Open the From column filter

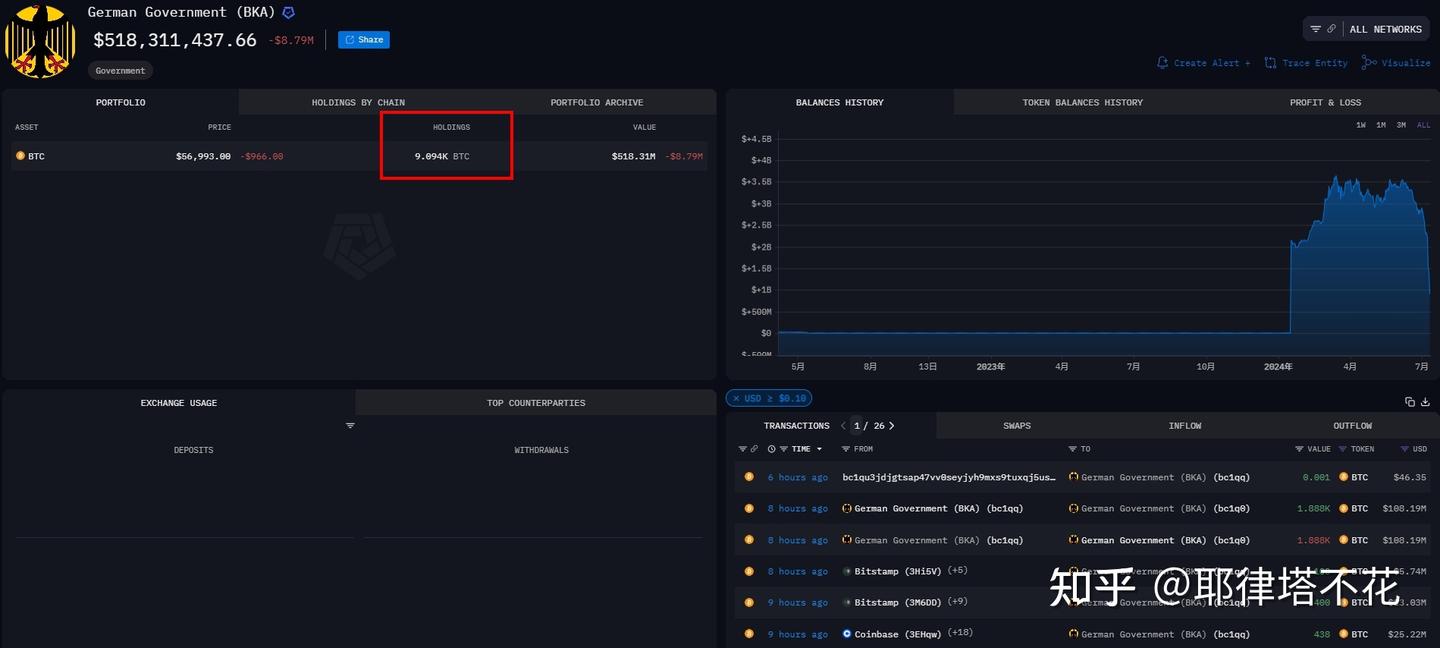click(846, 449)
